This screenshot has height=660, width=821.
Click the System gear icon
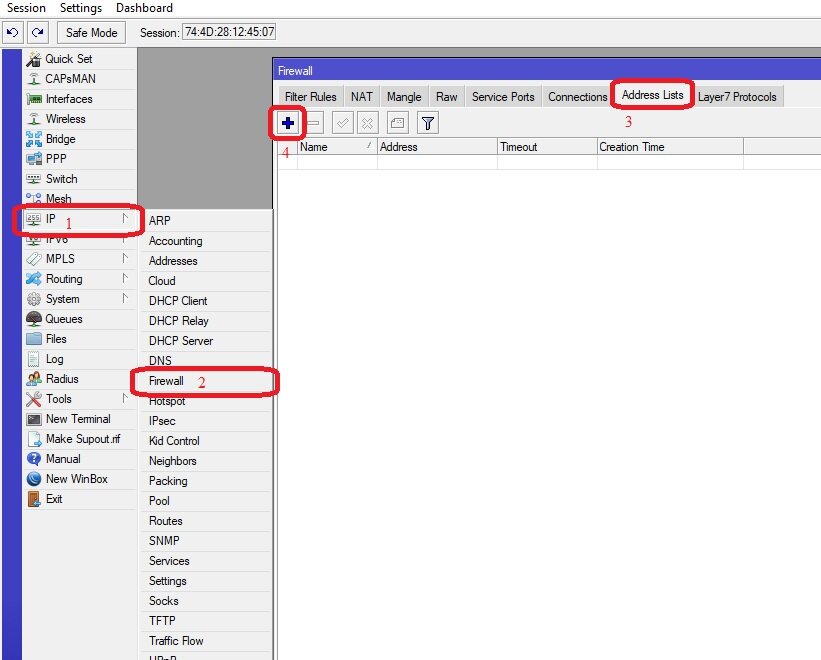(x=34, y=299)
